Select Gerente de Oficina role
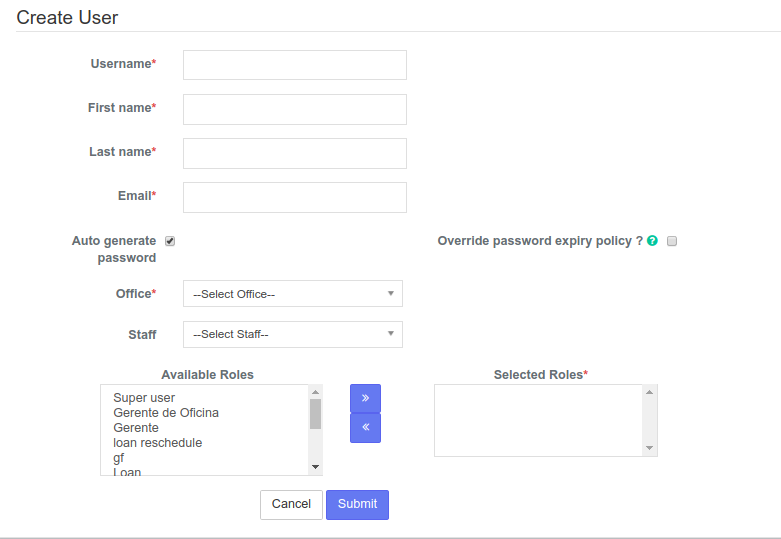 [166, 412]
